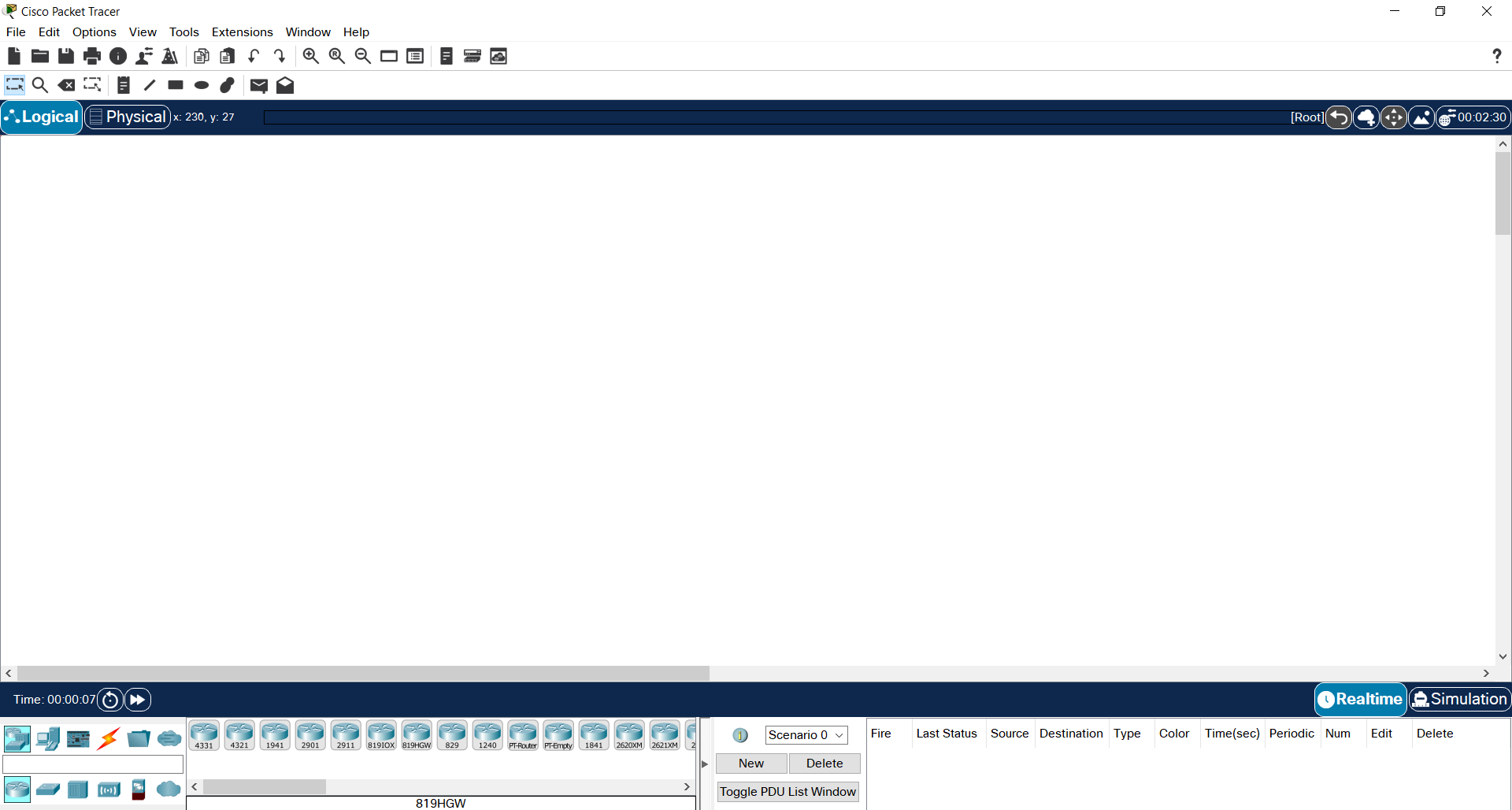
Task: Open the Options menu
Action: click(94, 32)
